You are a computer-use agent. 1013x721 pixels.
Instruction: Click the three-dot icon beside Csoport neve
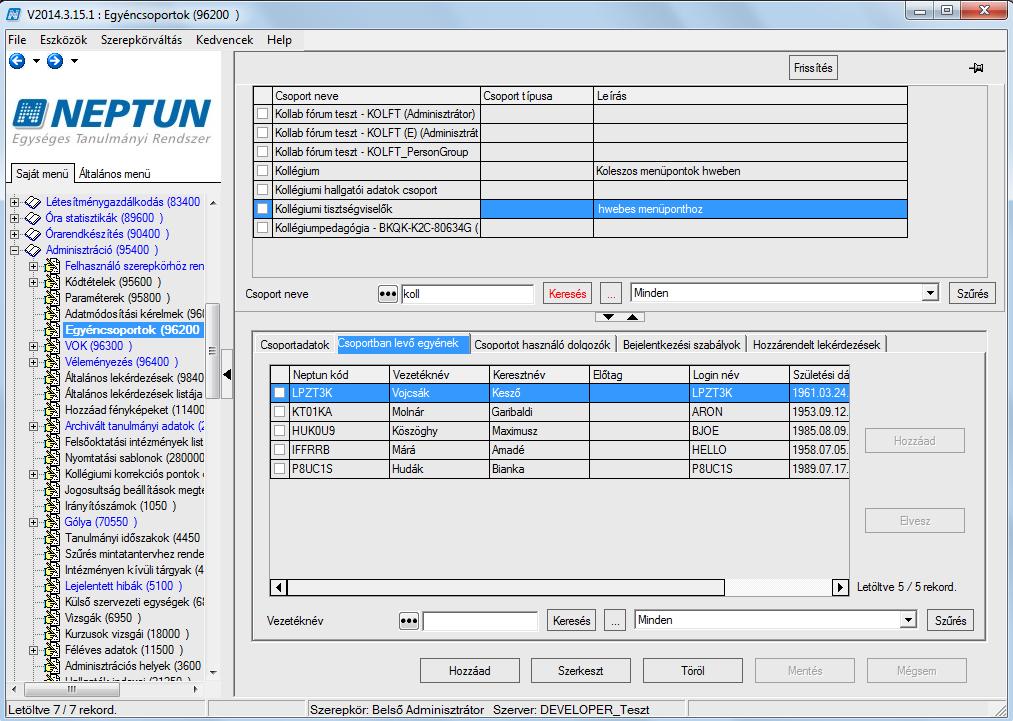[x=388, y=294]
